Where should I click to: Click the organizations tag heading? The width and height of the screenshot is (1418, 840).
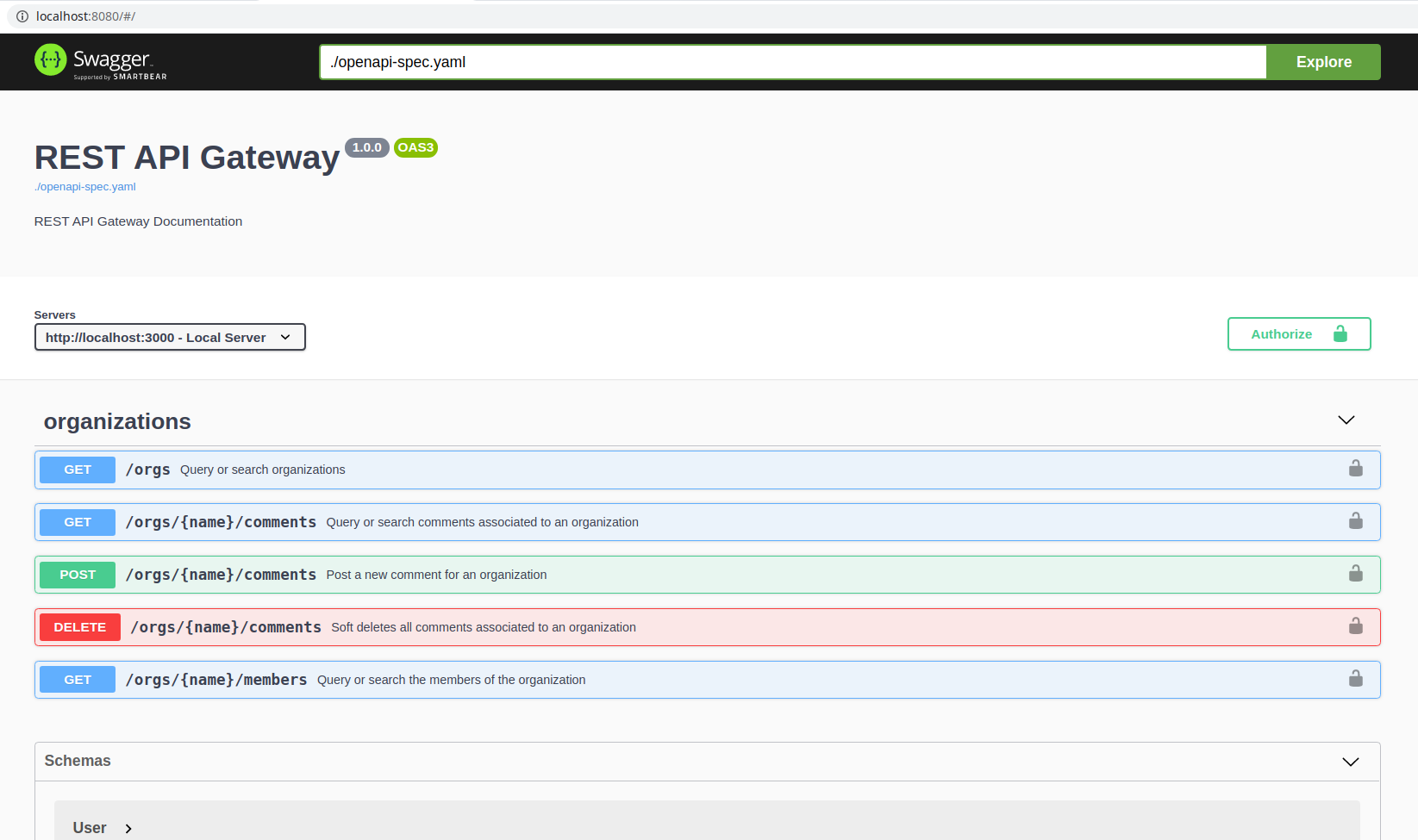click(x=117, y=421)
